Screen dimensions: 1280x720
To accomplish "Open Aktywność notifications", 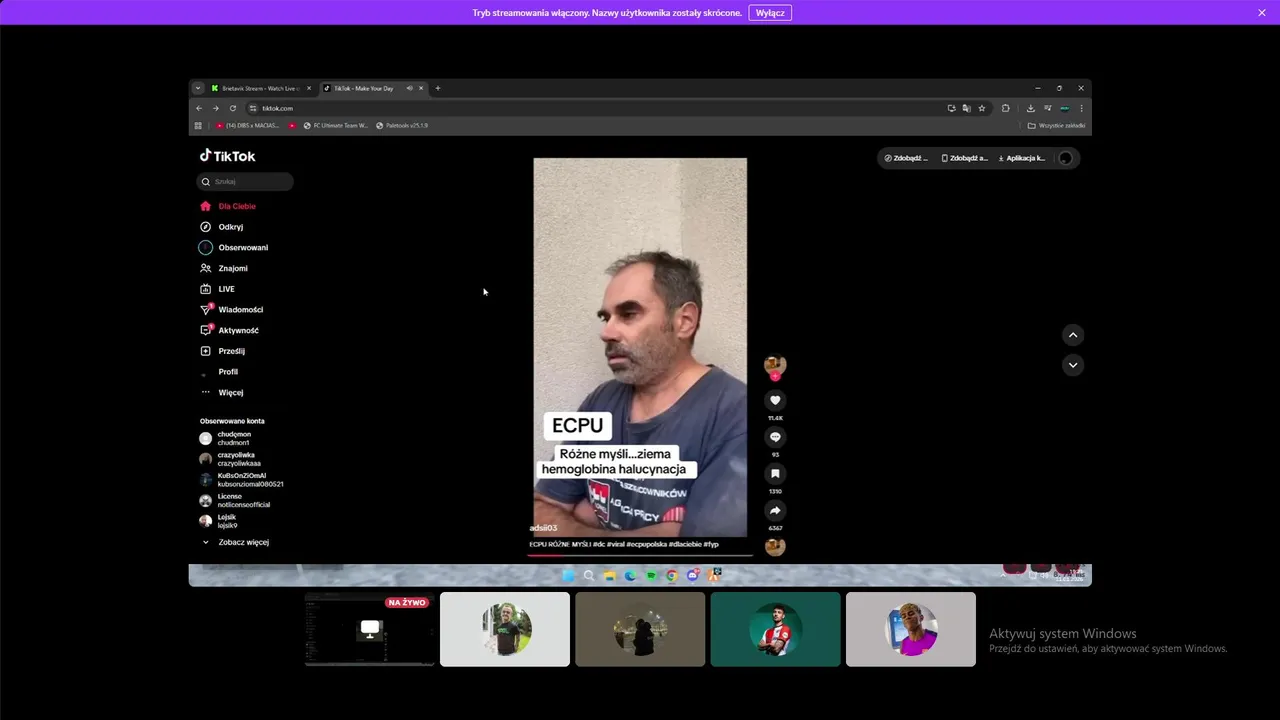I will [x=230, y=330].
